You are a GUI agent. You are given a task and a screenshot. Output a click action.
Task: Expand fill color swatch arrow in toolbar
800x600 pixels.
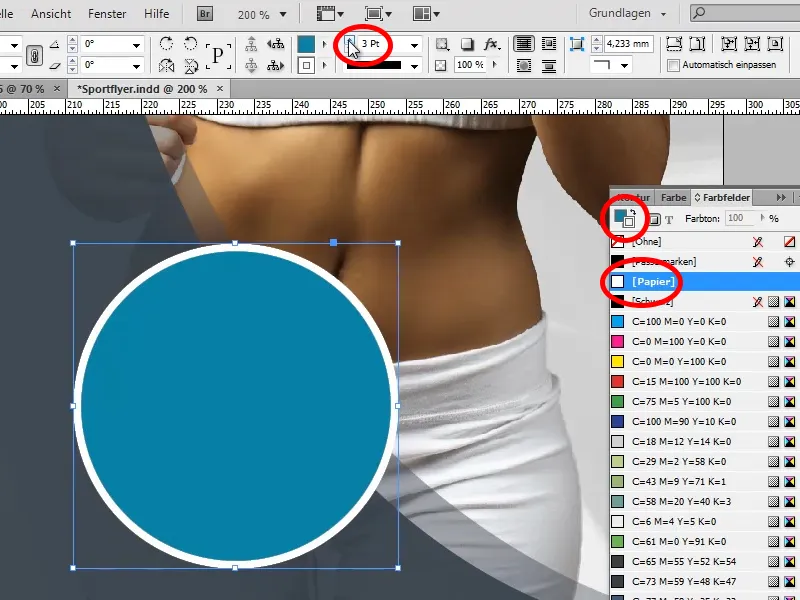pos(324,44)
